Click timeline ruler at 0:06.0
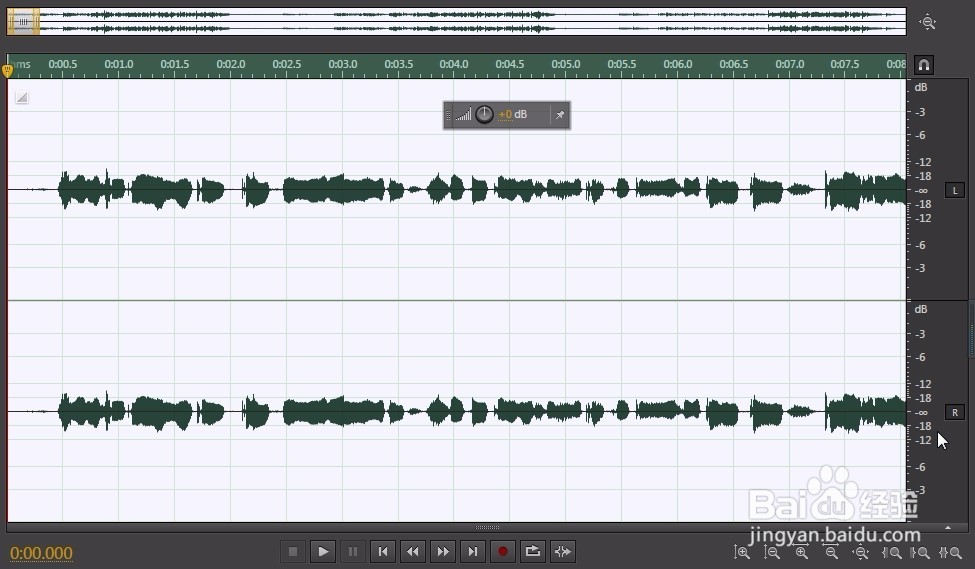 (678, 64)
